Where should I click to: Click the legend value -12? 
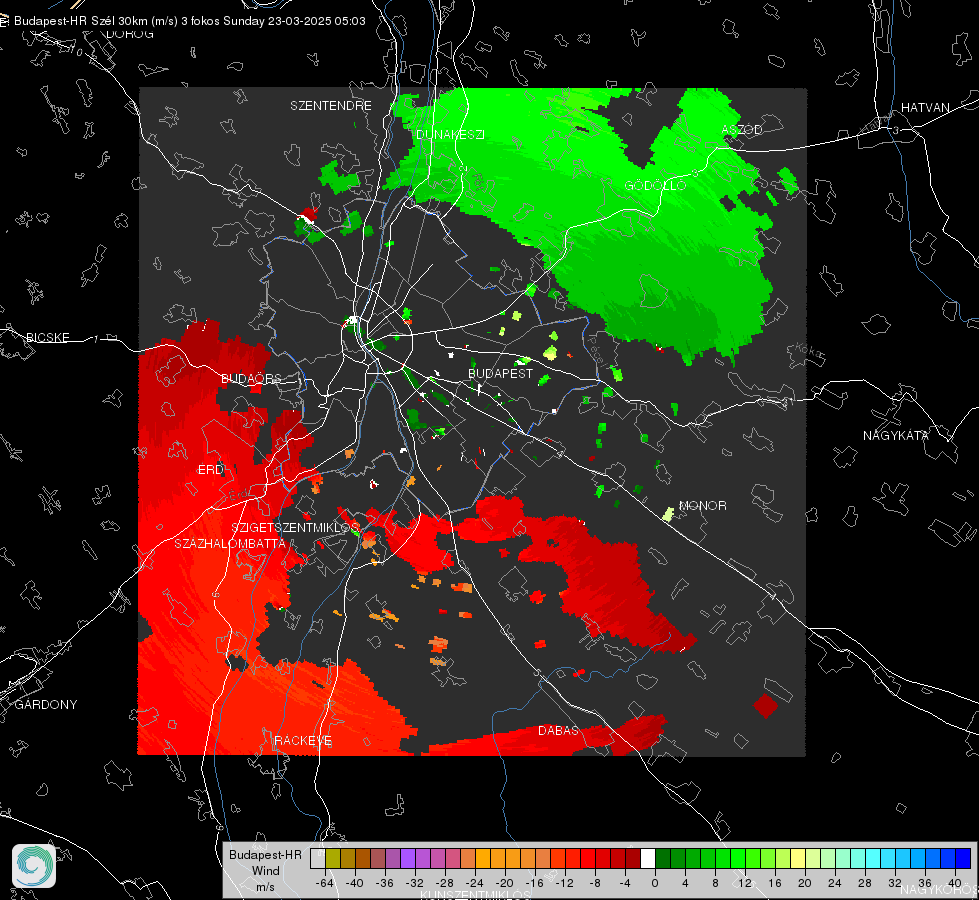click(x=564, y=883)
